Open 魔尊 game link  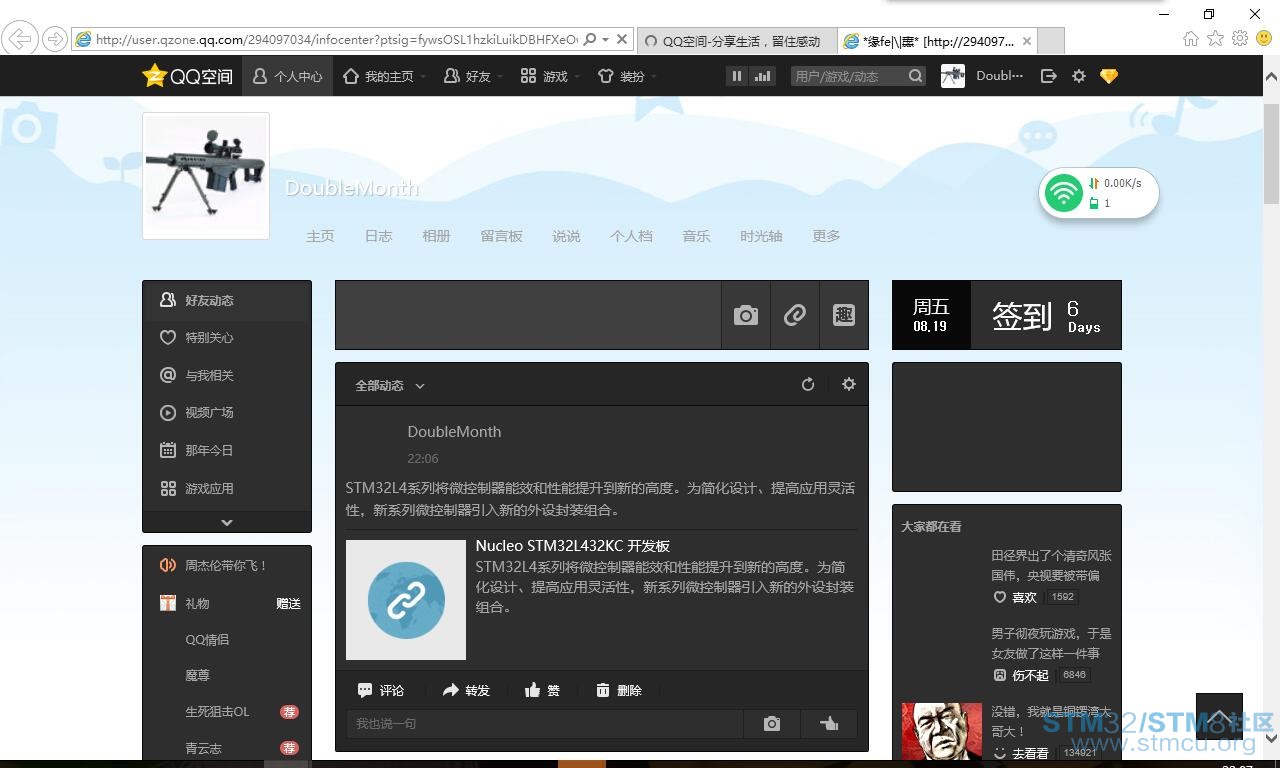[197, 676]
